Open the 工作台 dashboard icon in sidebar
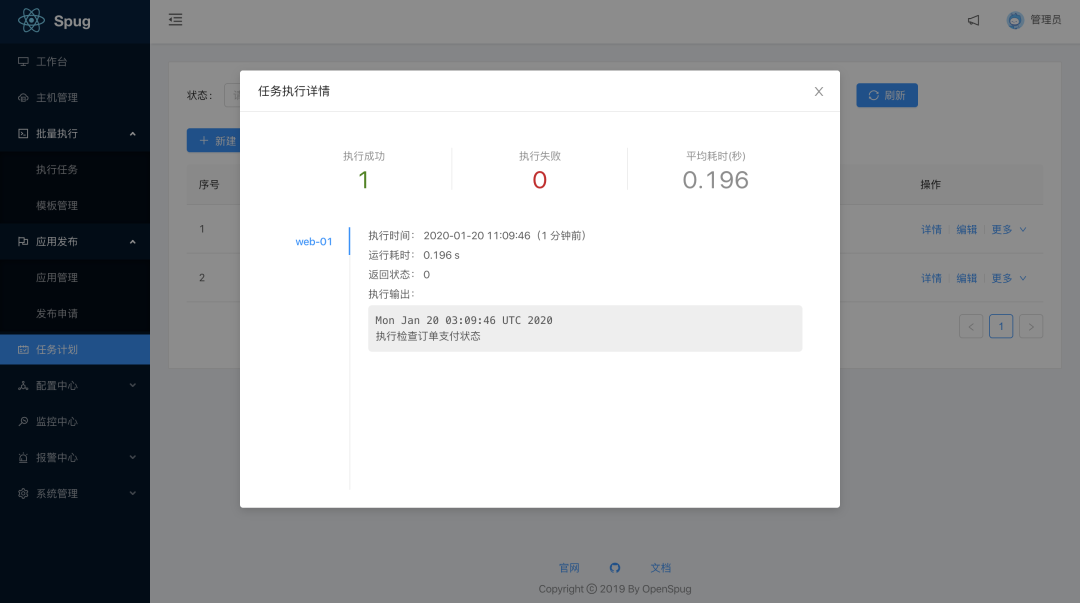The width and height of the screenshot is (1080, 603). pyautogui.click(x=22, y=61)
